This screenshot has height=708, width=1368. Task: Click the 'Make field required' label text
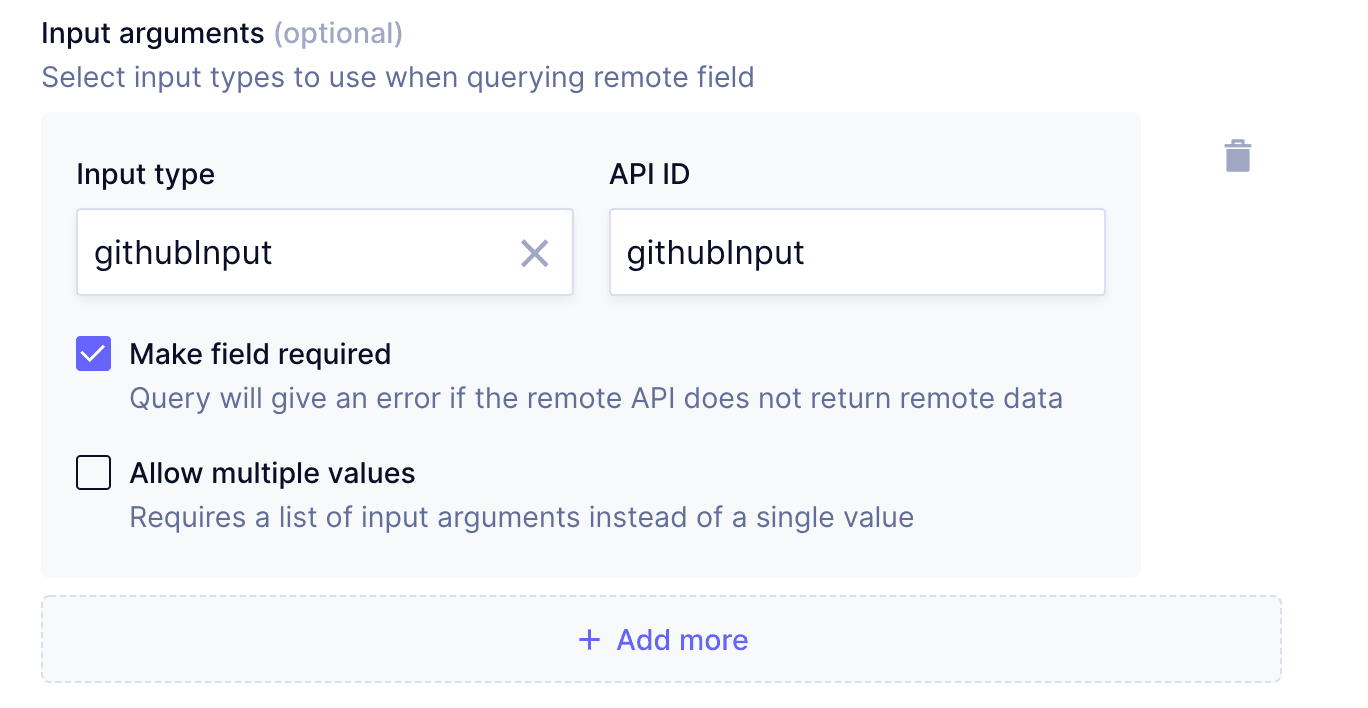click(260, 354)
